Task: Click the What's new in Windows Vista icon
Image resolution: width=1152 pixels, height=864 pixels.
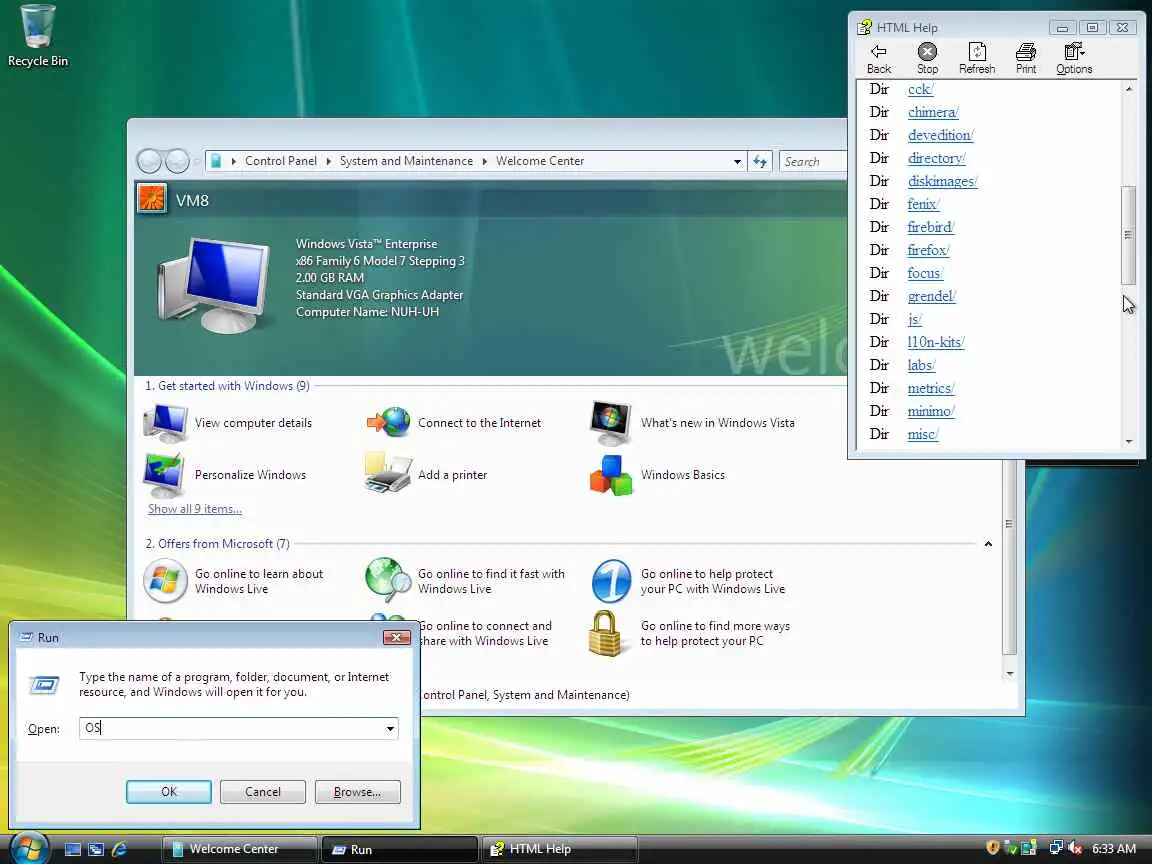Action: pos(611,422)
